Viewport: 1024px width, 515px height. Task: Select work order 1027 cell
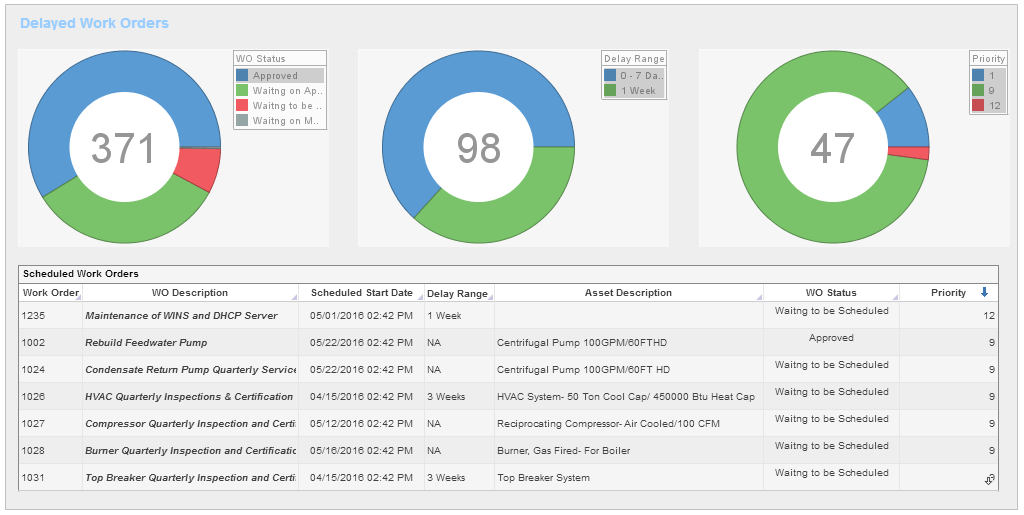tap(51, 424)
